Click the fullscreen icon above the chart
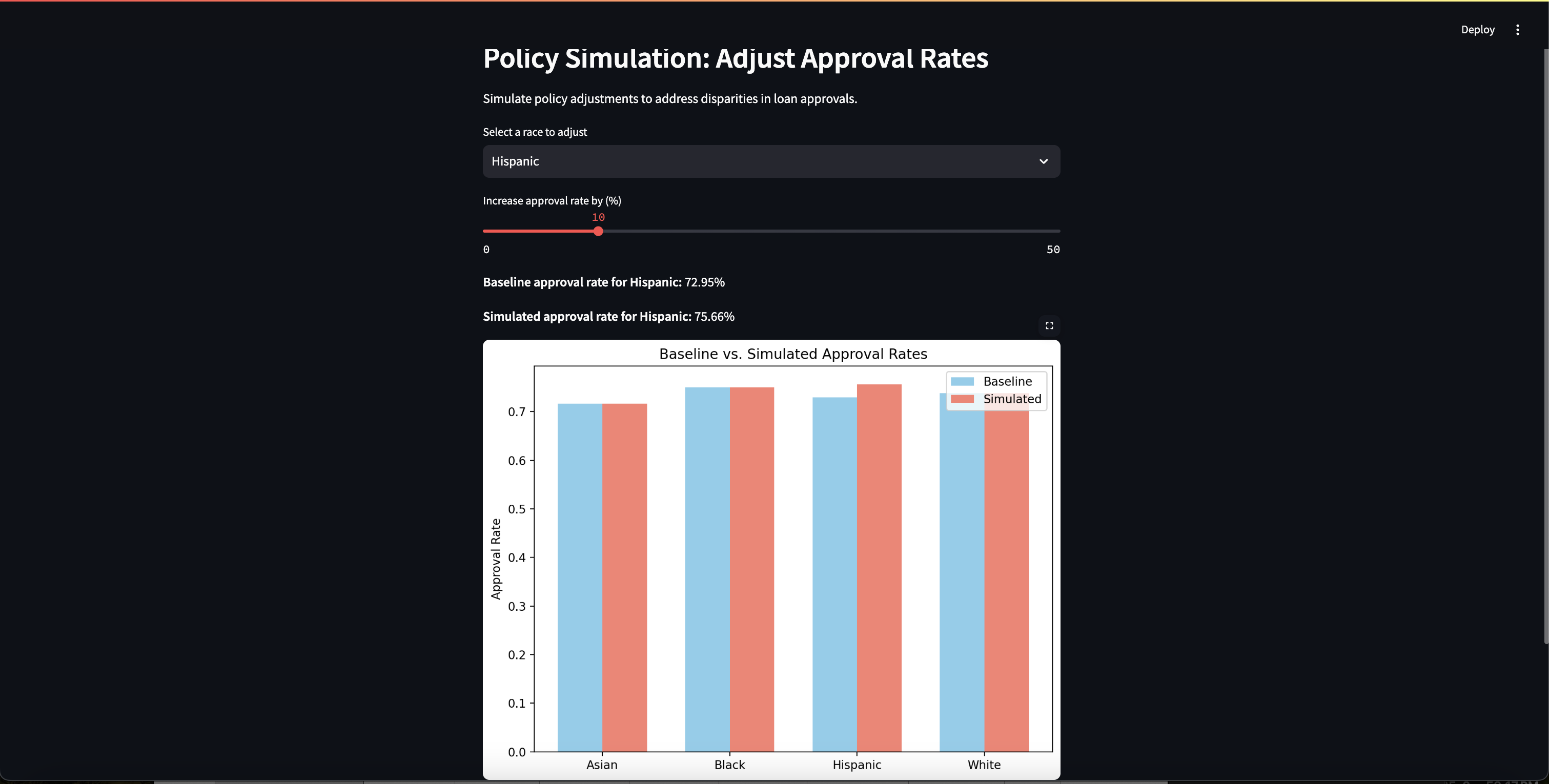Image resolution: width=1549 pixels, height=784 pixels. [x=1049, y=325]
